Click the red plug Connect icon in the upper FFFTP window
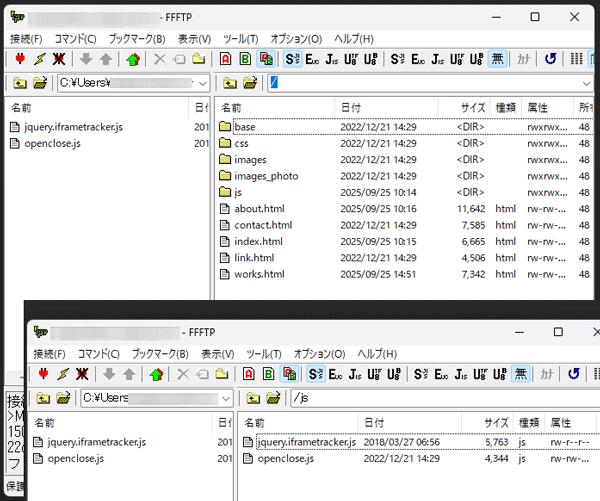Image resolution: width=600 pixels, height=501 pixels. pos(20,59)
